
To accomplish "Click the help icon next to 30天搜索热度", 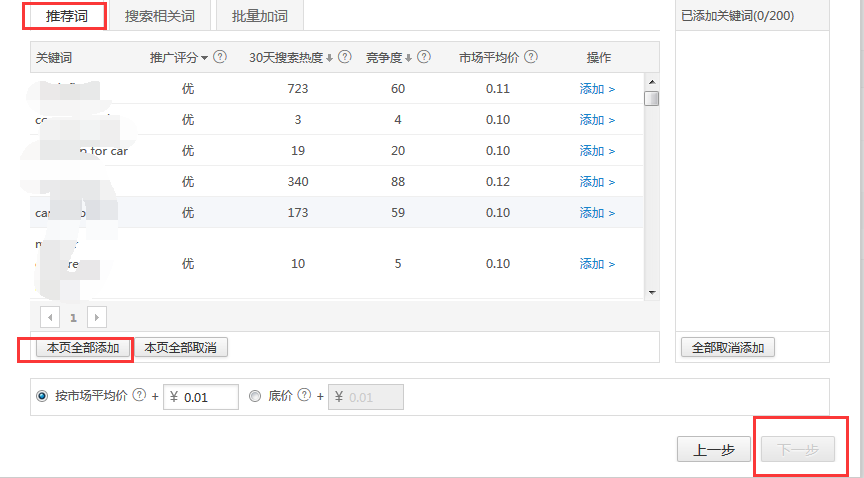I will [x=344, y=58].
